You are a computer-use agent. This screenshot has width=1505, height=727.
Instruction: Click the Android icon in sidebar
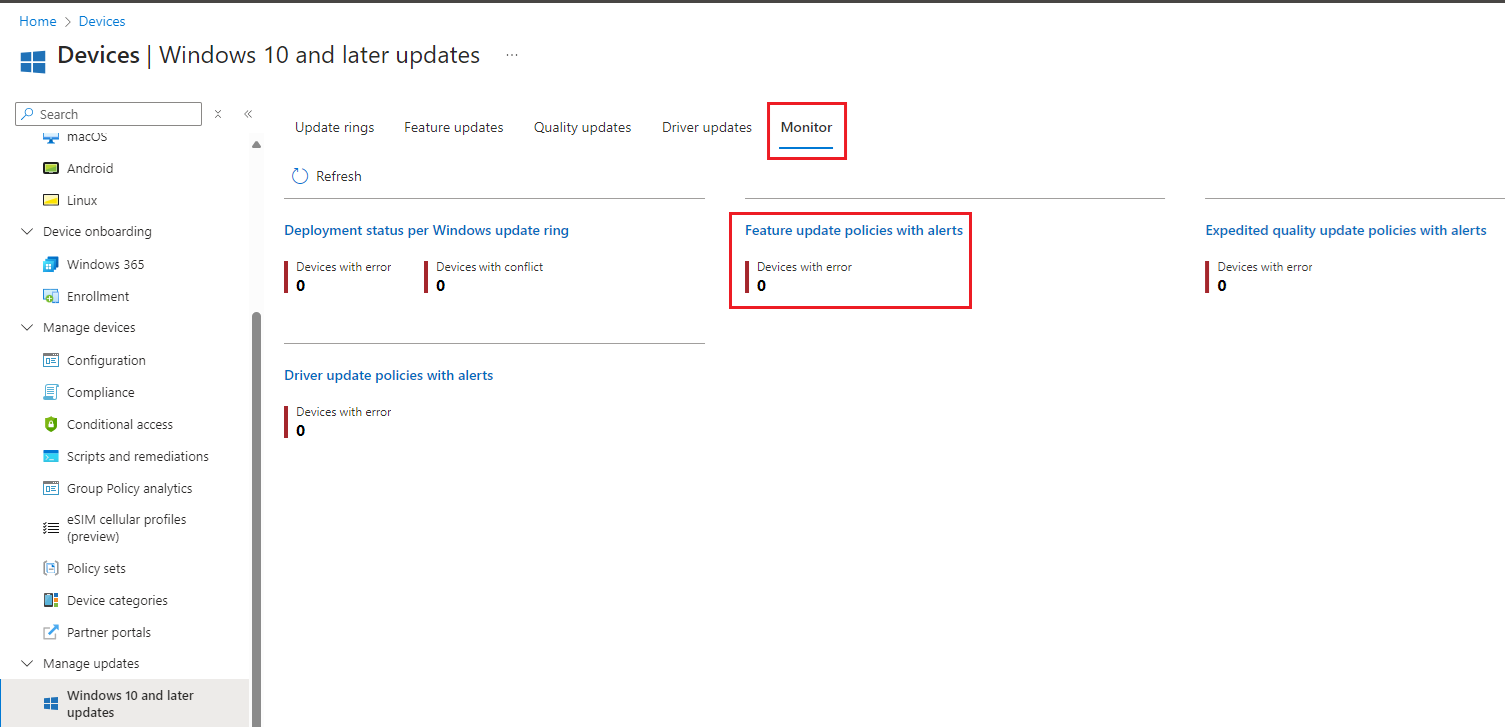[51, 168]
